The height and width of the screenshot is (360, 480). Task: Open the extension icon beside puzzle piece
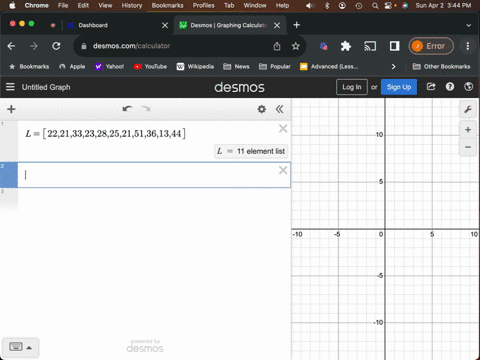tap(324, 46)
